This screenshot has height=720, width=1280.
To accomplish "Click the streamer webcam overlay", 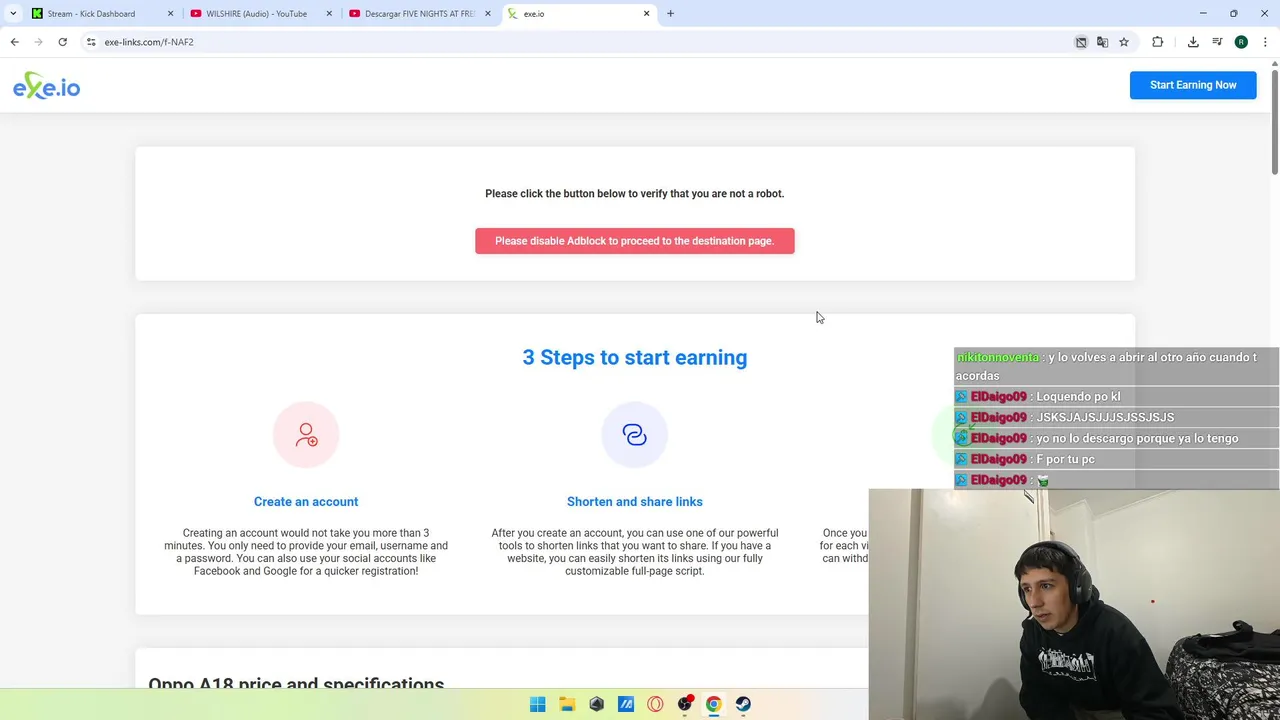I will (x=1074, y=604).
